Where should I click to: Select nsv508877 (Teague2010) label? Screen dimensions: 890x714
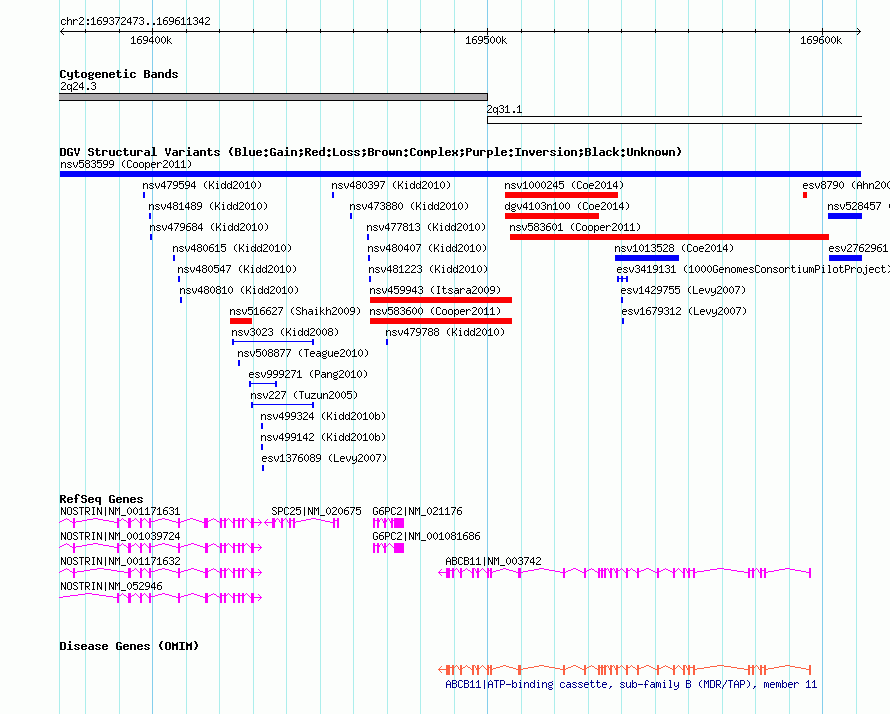point(303,353)
